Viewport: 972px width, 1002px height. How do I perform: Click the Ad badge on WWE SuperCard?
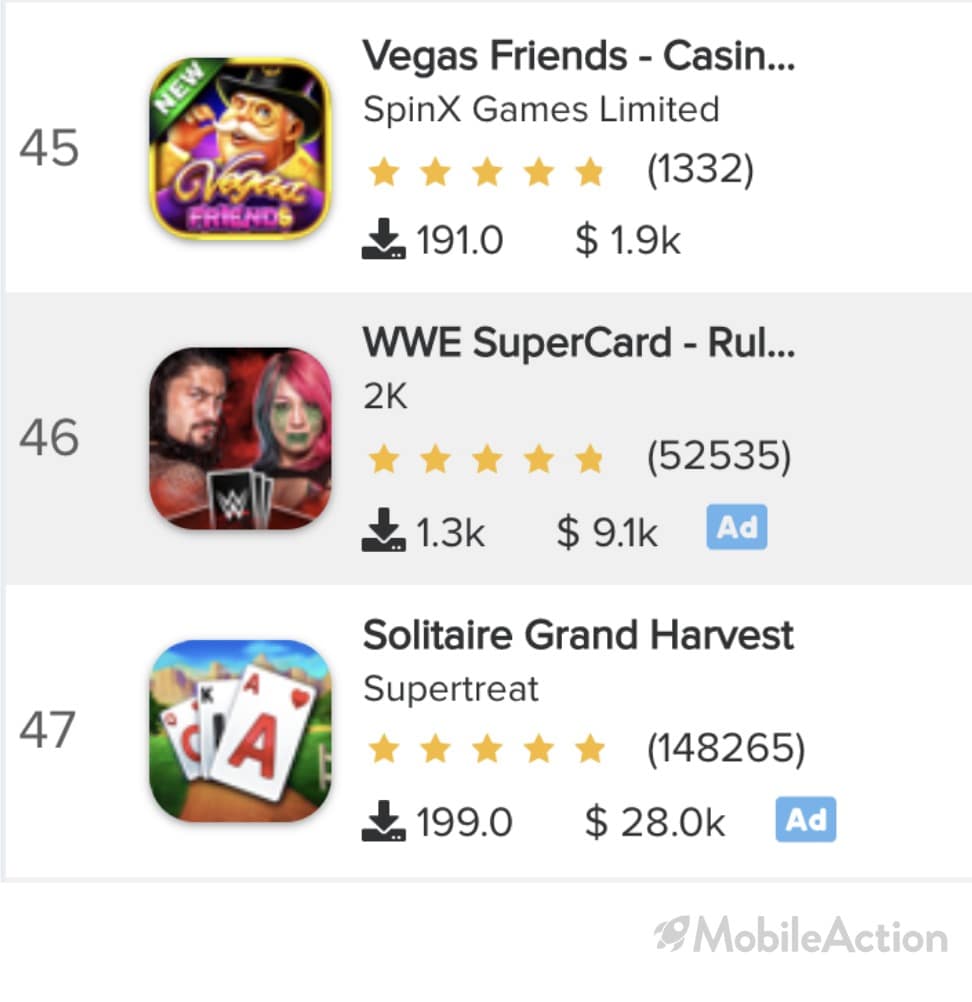[x=737, y=527]
